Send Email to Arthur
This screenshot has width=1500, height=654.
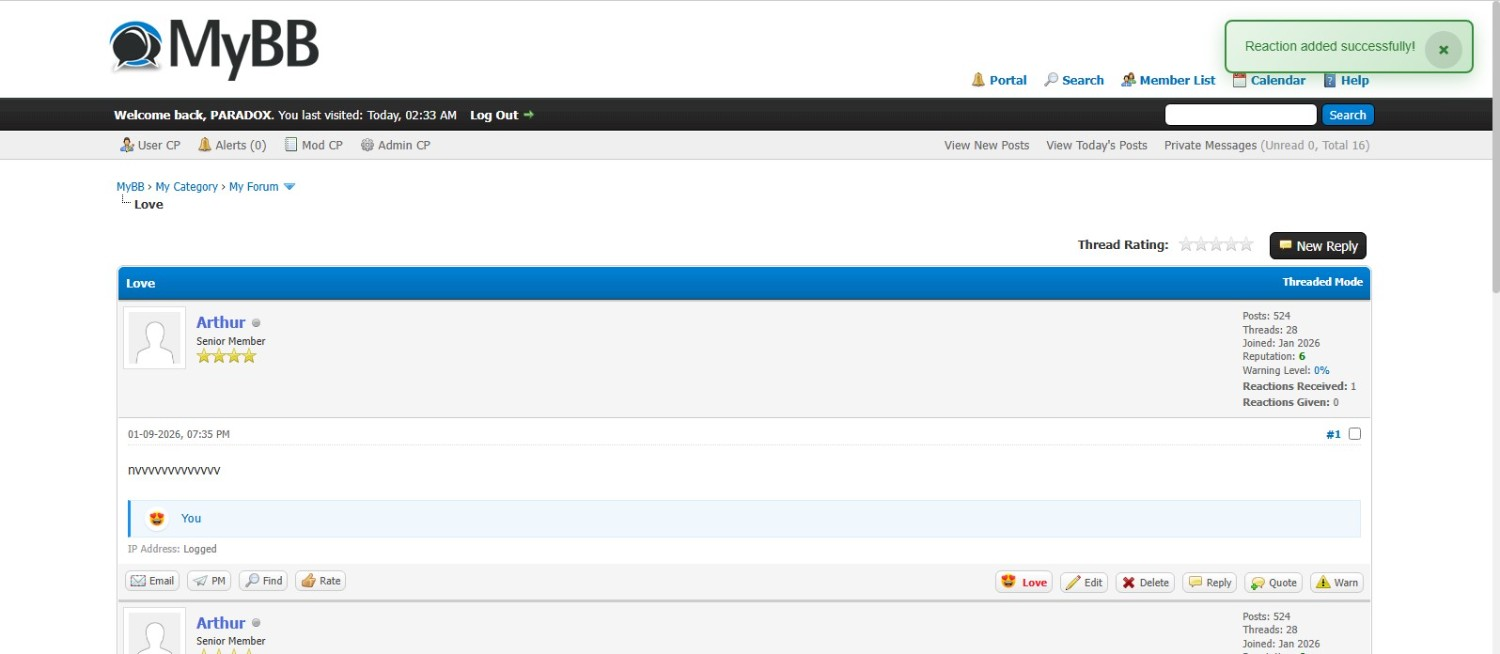pos(152,581)
